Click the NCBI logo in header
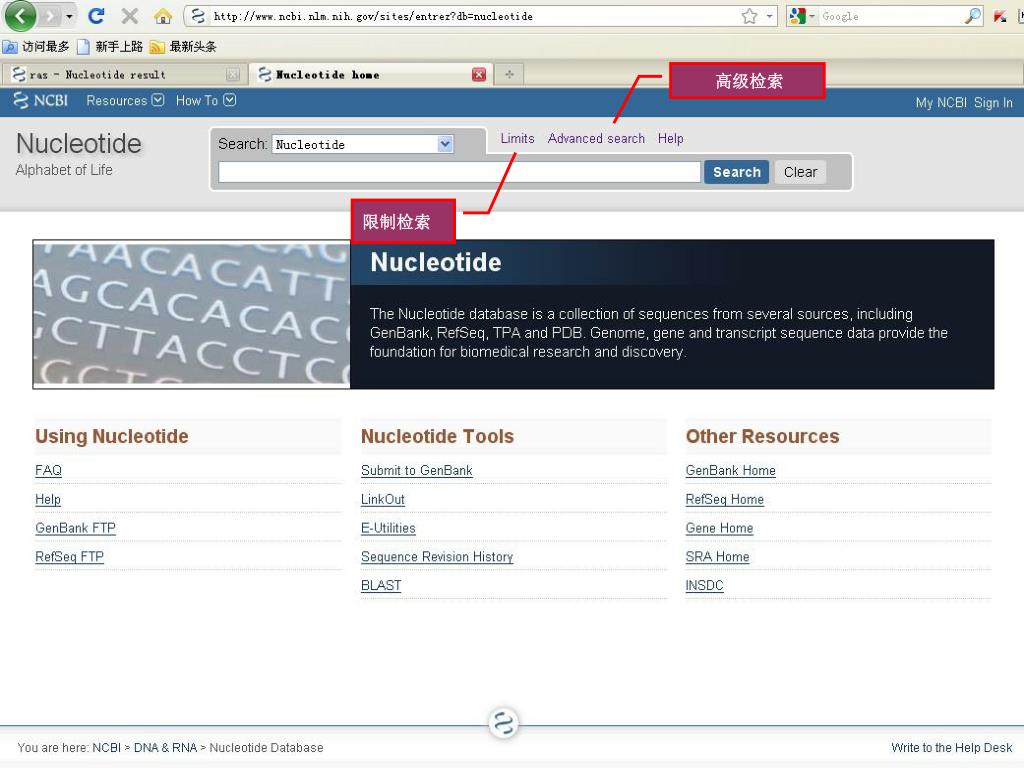 click(x=40, y=101)
